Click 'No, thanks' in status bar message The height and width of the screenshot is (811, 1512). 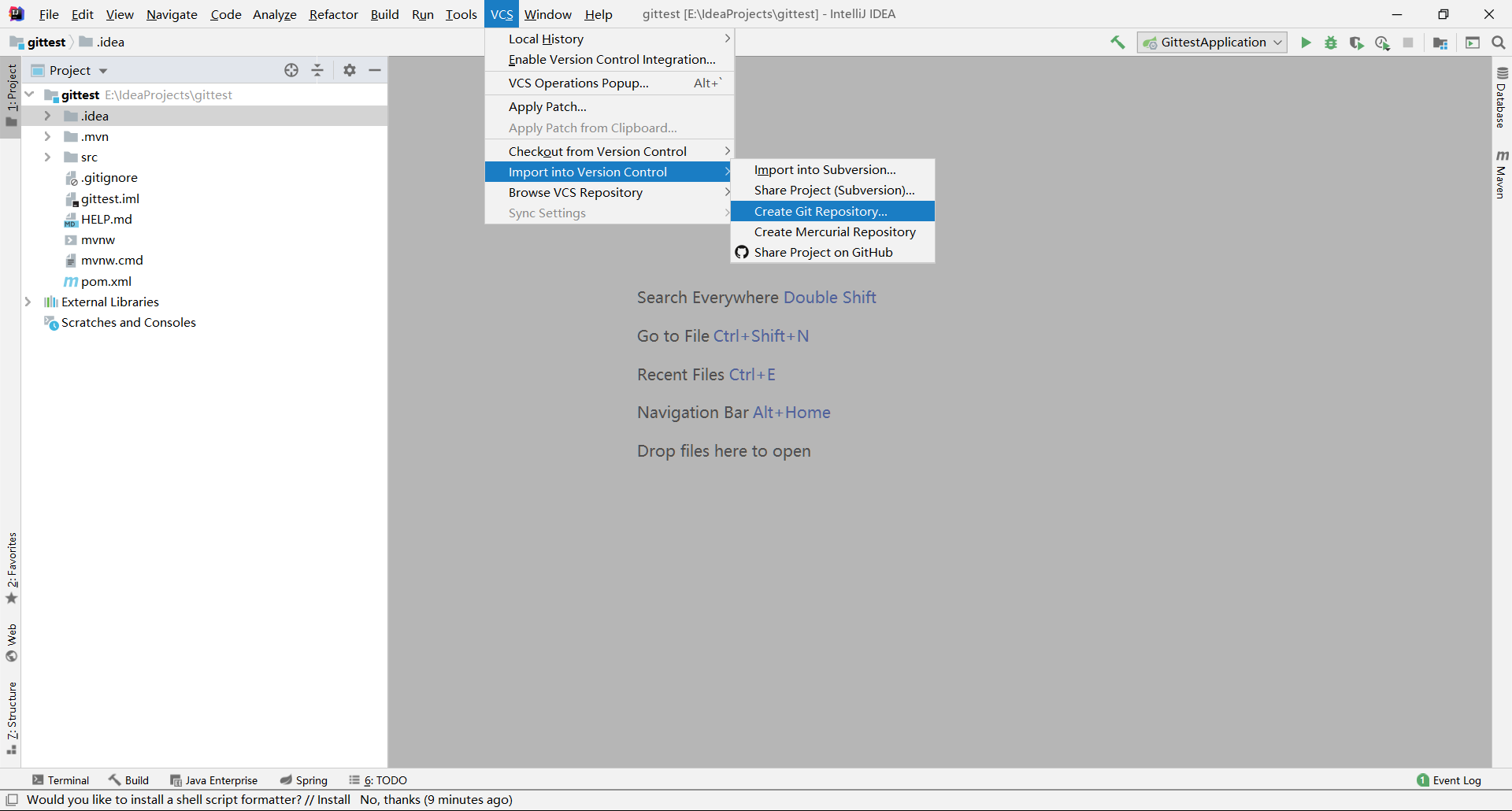(390, 800)
